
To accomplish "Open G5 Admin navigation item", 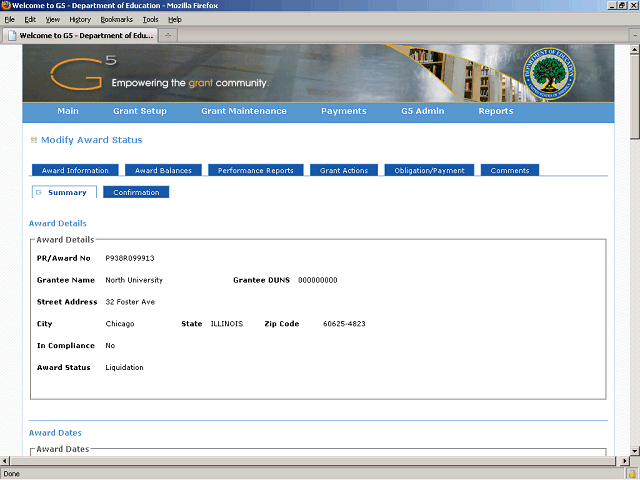I will (x=422, y=111).
